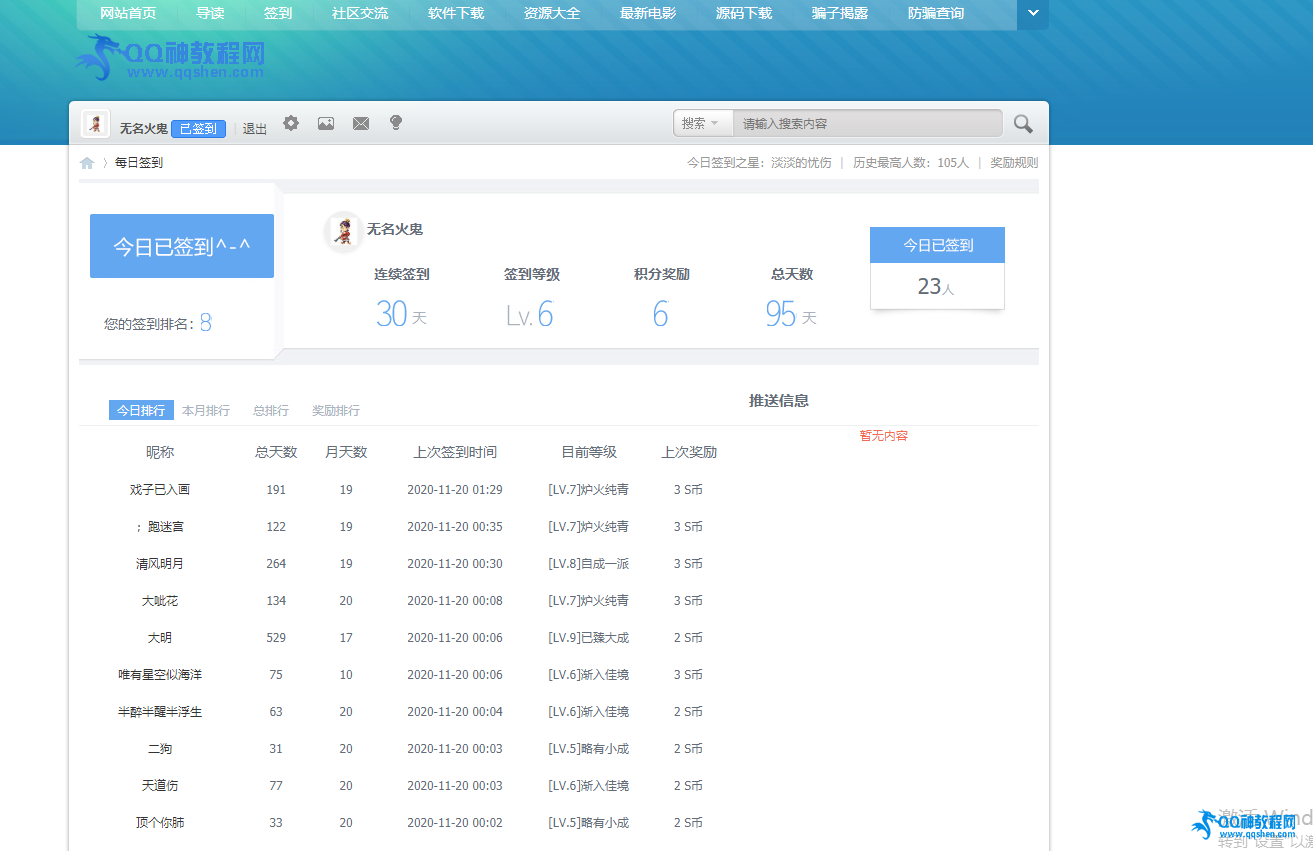
Task: Click 历史最高人数：105人 text
Action: tap(911, 163)
